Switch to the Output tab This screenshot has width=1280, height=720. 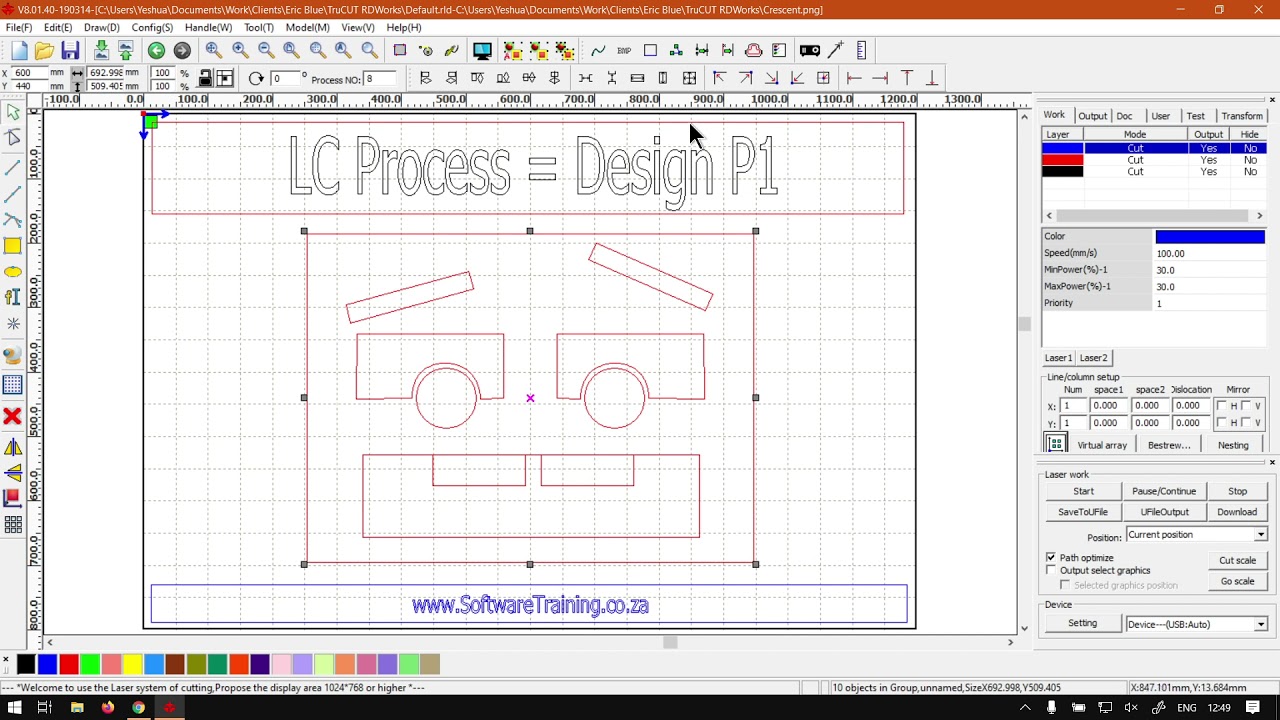pos(1092,116)
